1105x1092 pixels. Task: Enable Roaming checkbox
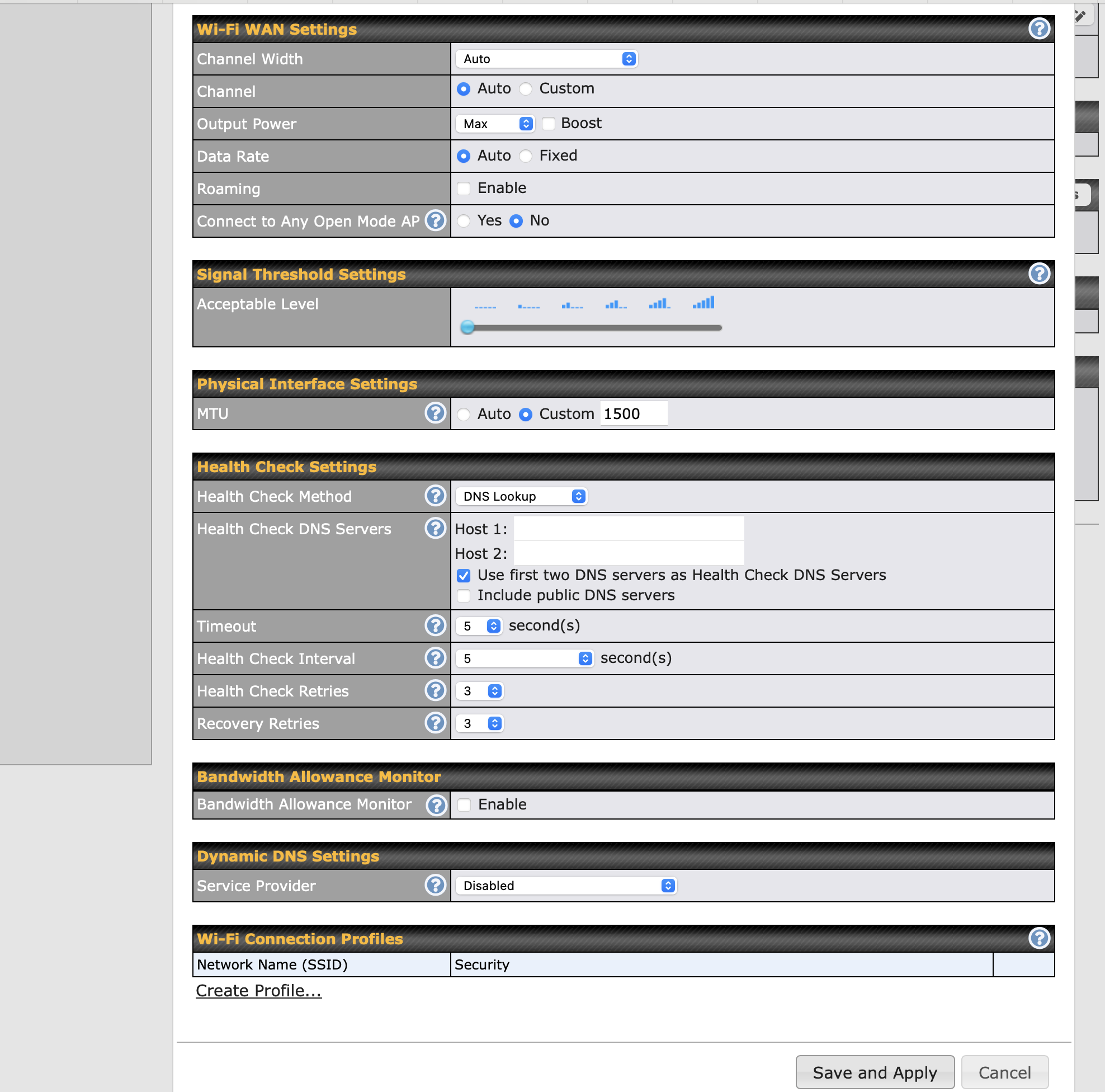click(464, 188)
